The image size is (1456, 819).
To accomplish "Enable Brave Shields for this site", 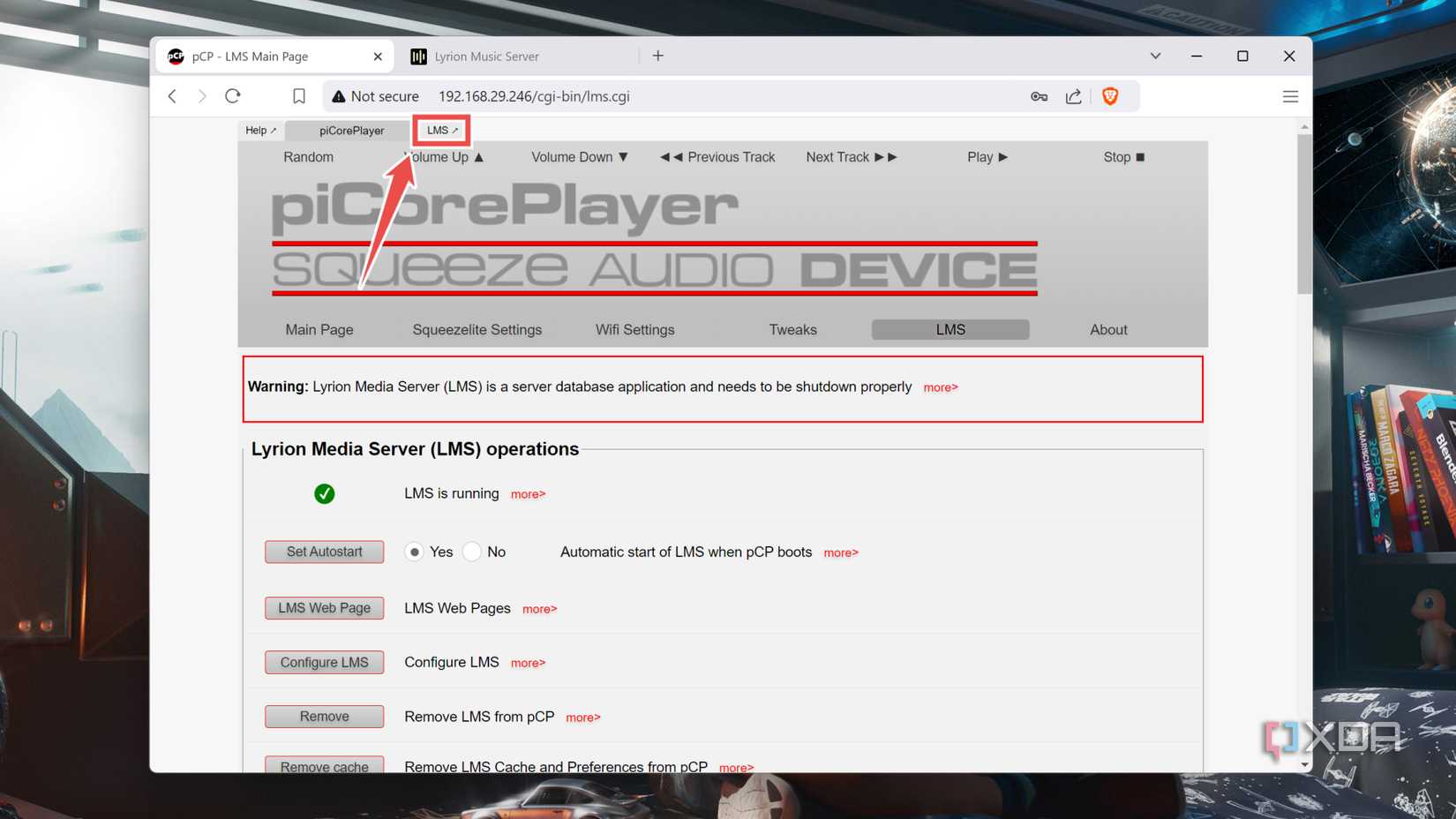I will pos(1109,95).
